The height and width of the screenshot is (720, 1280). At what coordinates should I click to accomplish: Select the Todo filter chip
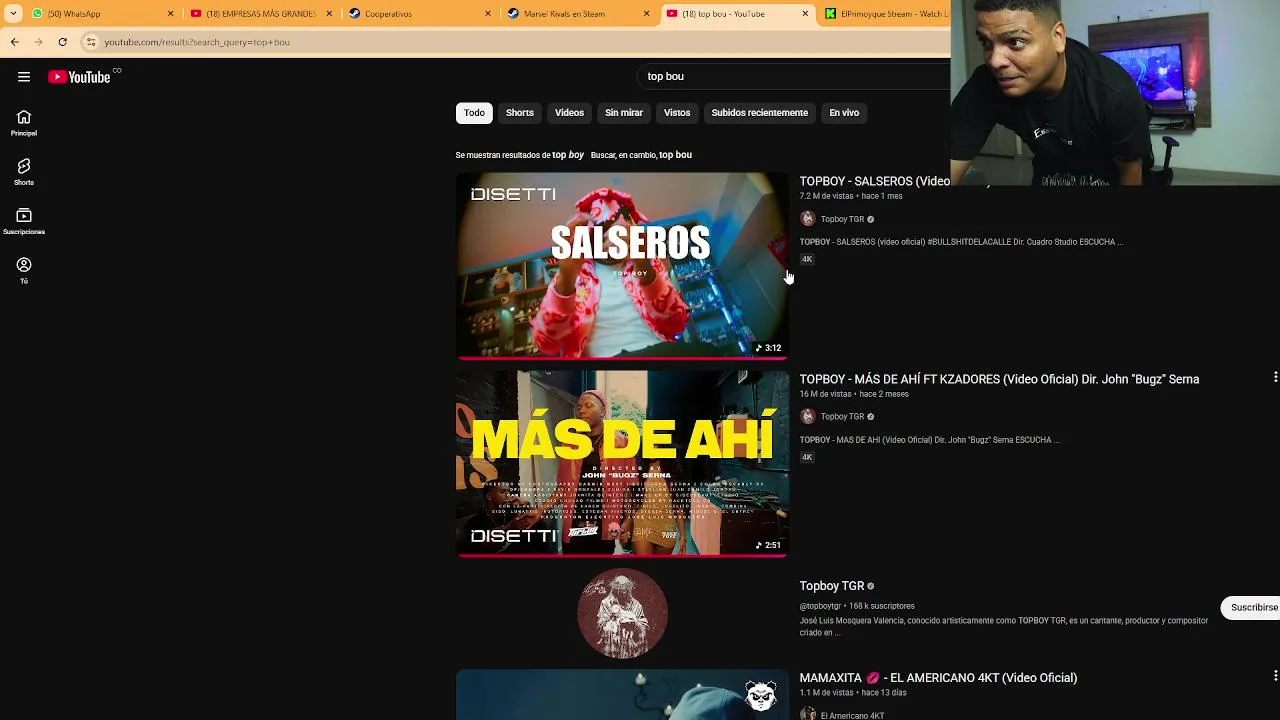(x=474, y=113)
